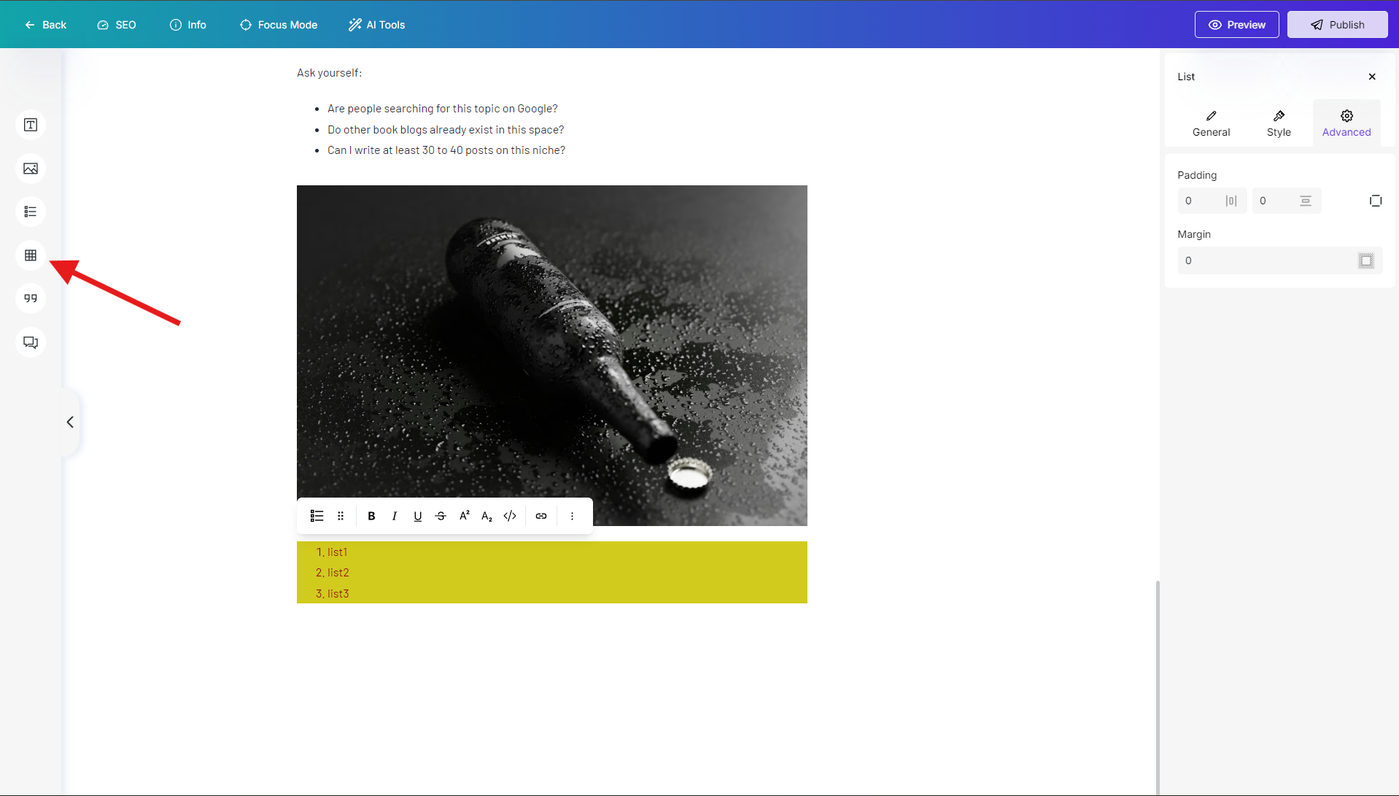
Task: Click the Publish button
Action: [1337, 25]
